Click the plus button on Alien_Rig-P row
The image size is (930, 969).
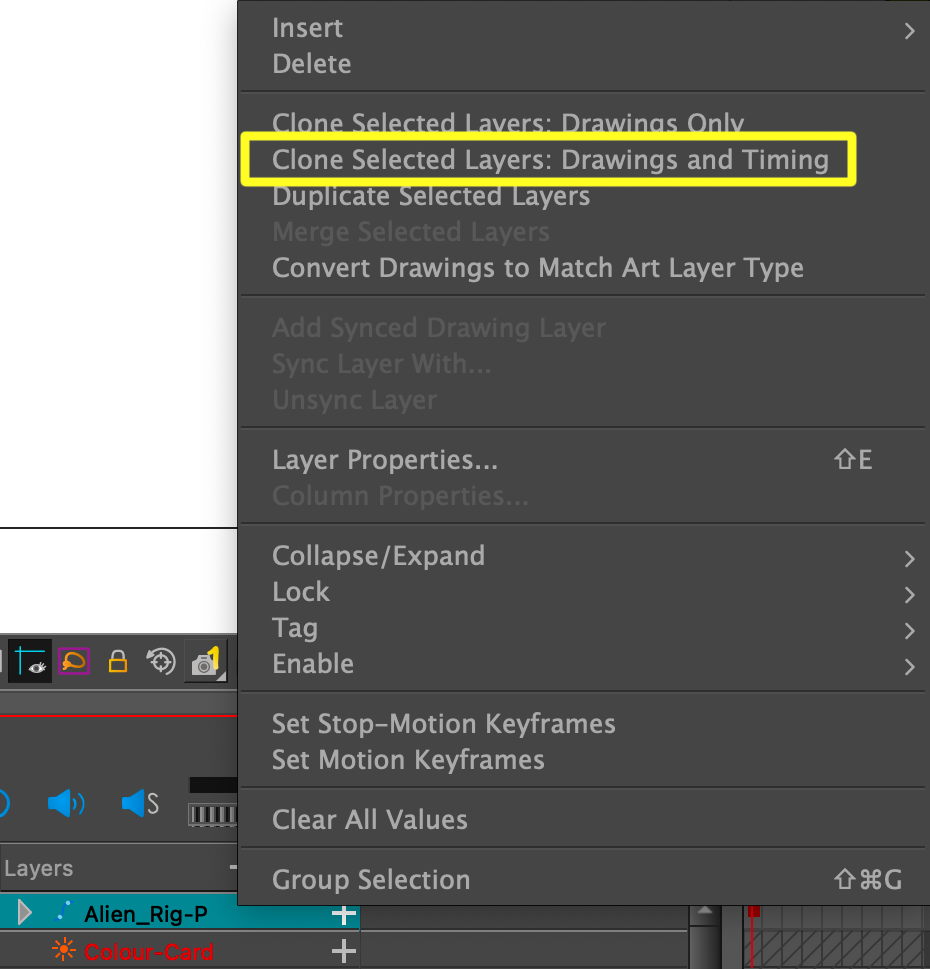(343, 914)
